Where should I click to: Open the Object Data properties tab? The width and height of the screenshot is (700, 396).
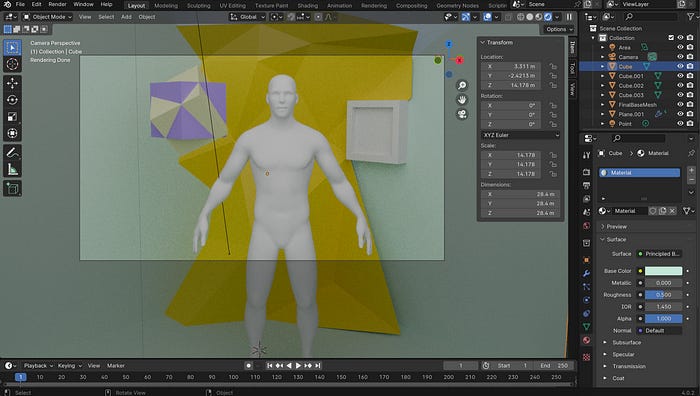[x=587, y=327]
